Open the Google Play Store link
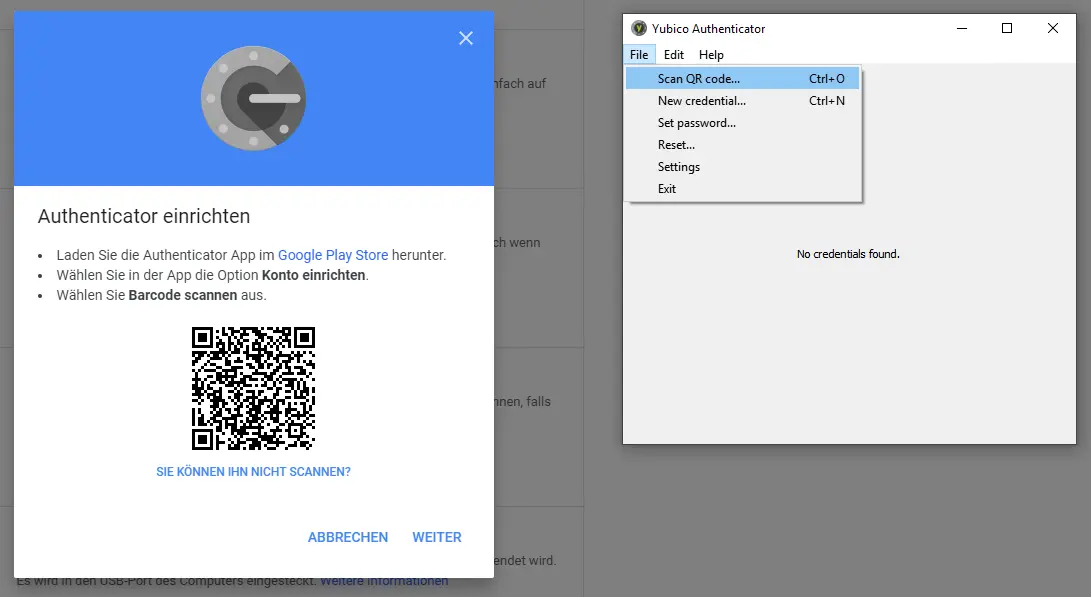 tap(333, 255)
